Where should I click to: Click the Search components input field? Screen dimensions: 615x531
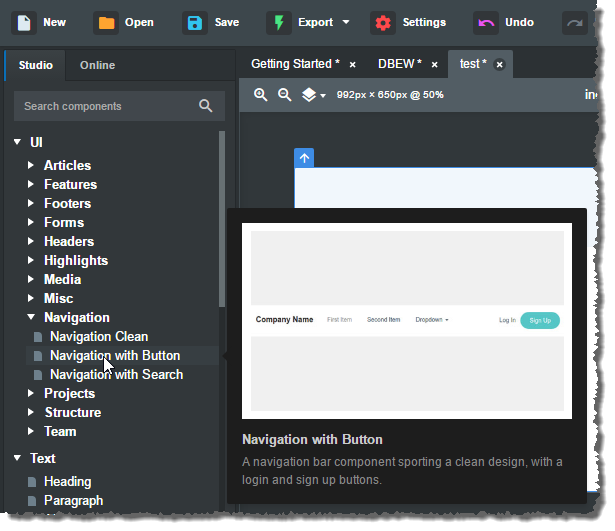coord(105,106)
